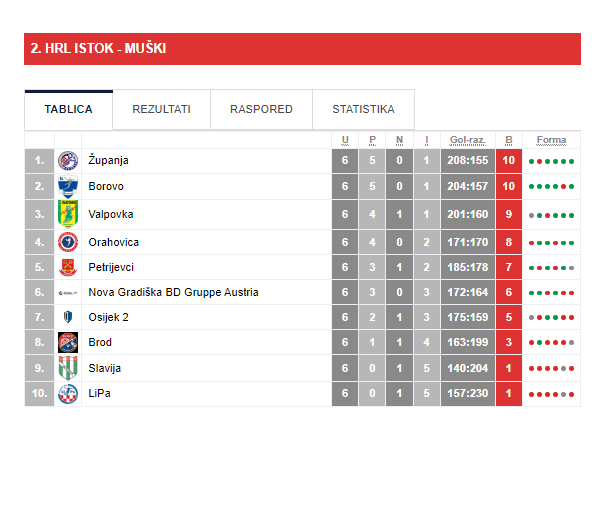
Task: Open the Rezultati tab
Action: [x=161, y=109]
